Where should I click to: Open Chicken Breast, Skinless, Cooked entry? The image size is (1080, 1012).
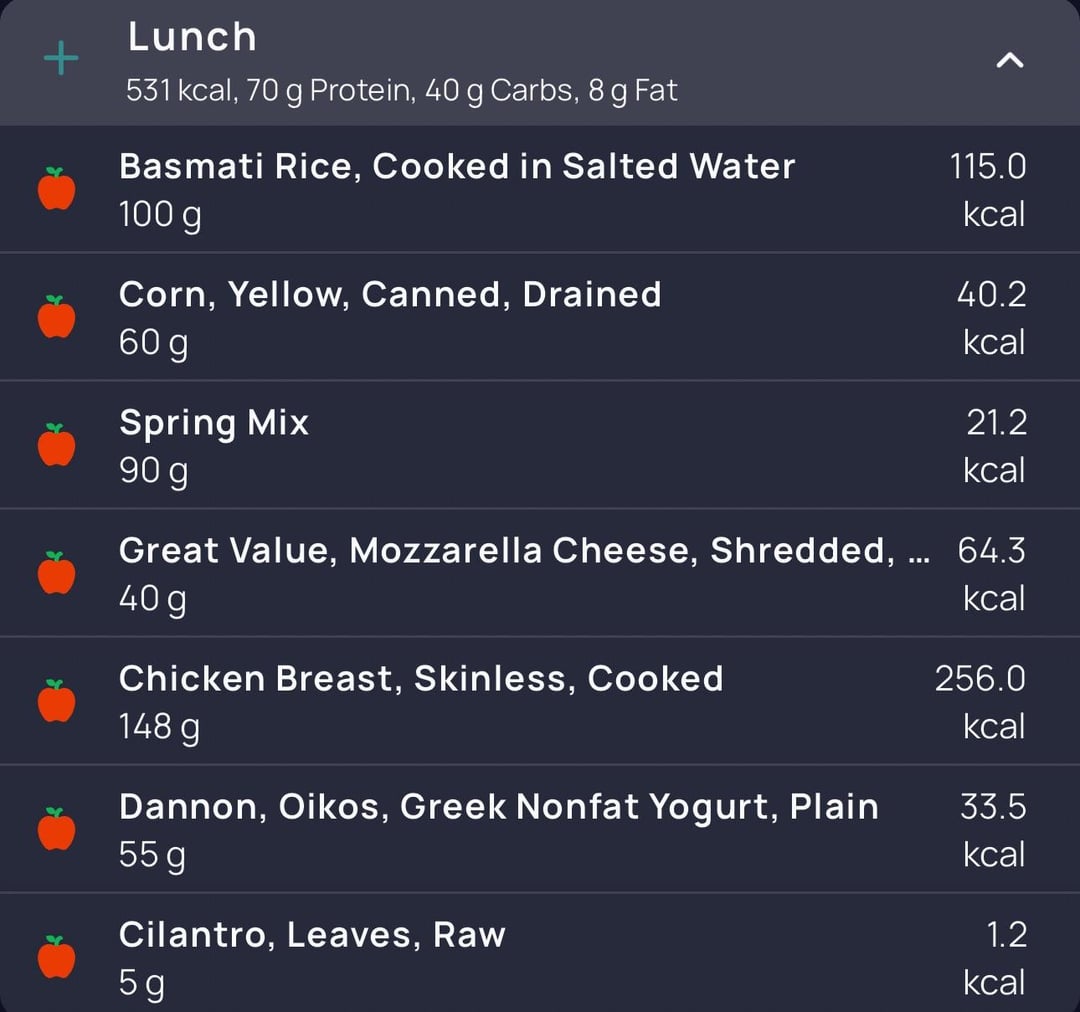pyautogui.click(x=540, y=701)
